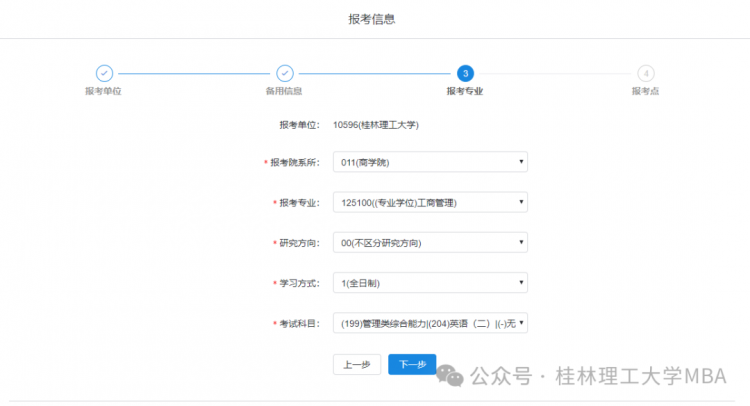Click the active step 3 circle
This screenshot has height=406, width=750.
[x=465, y=74]
